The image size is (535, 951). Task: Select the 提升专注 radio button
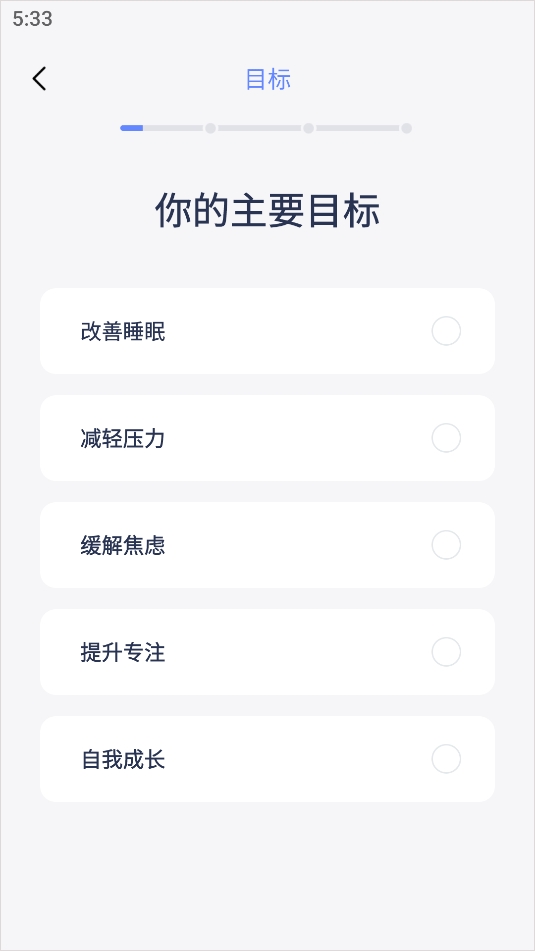tap(446, 652)
